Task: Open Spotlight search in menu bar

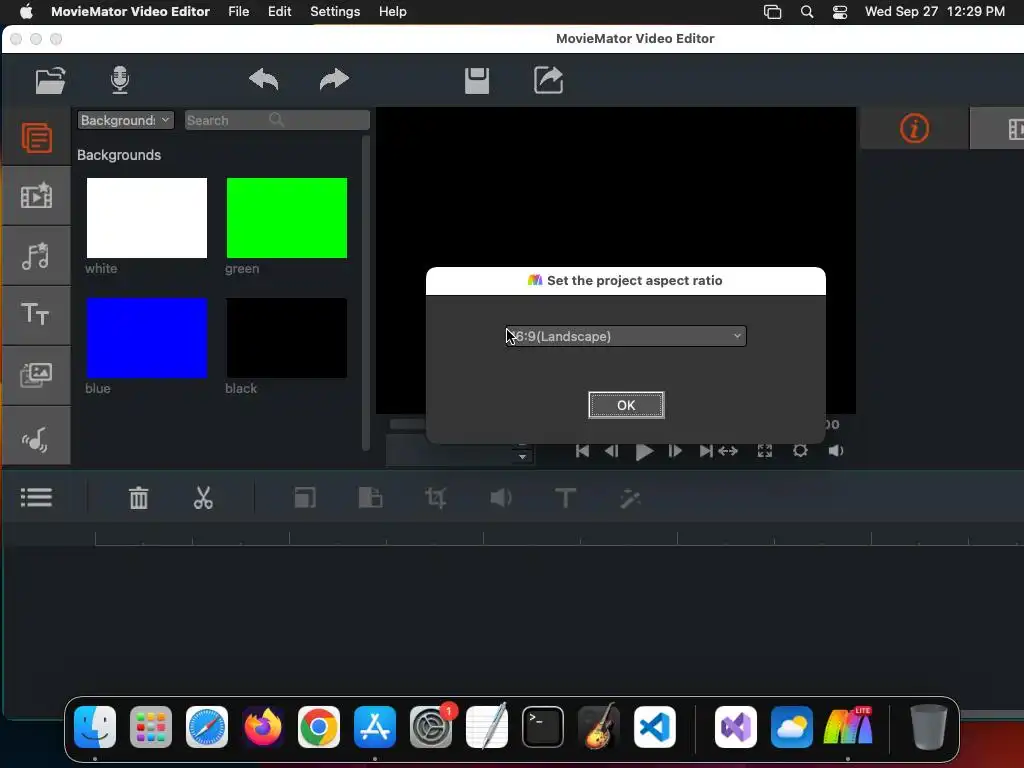Action: click(x=807, y=12)
